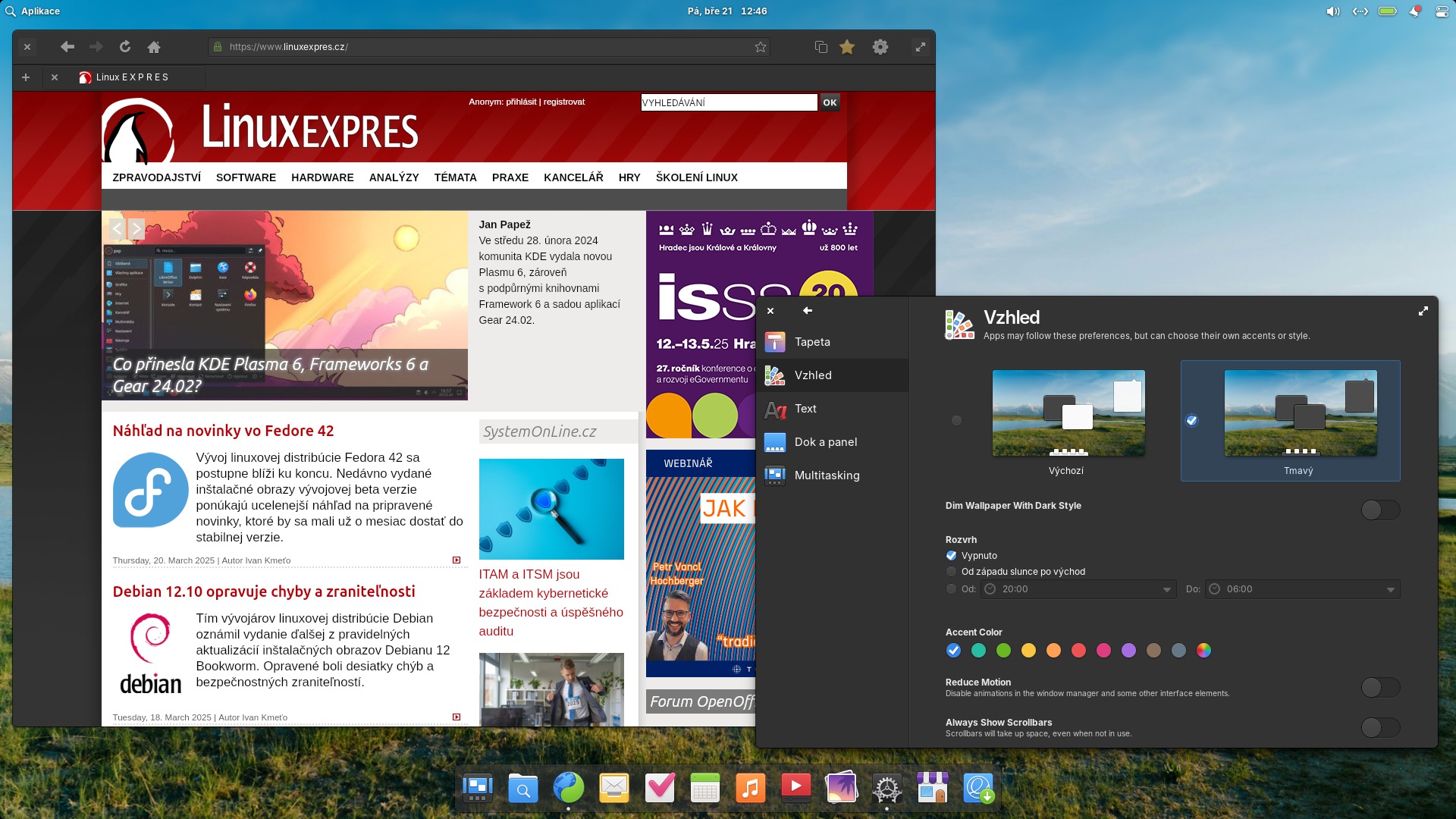Open the web browser dock icon
Screen dimensions: 1456x819
569,789
